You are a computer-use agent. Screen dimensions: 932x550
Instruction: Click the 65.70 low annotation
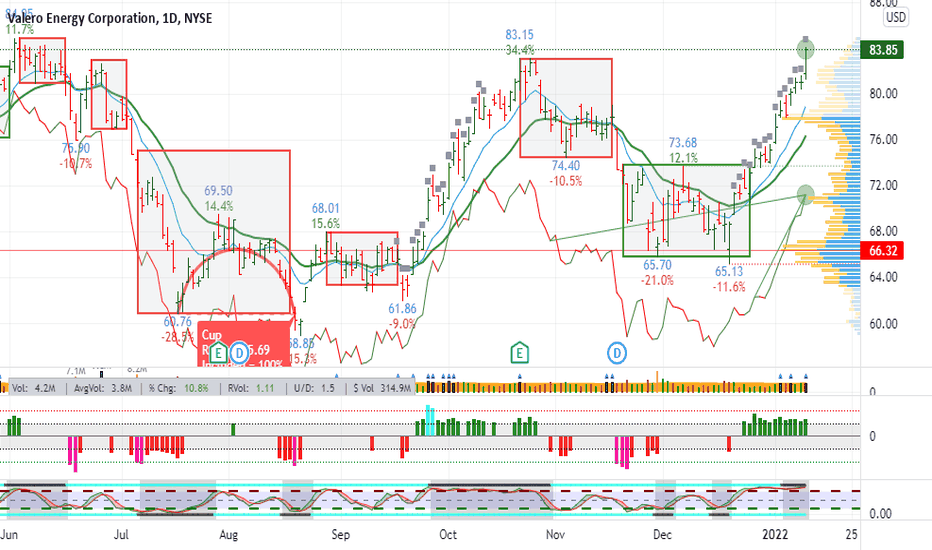pos(657,265)
